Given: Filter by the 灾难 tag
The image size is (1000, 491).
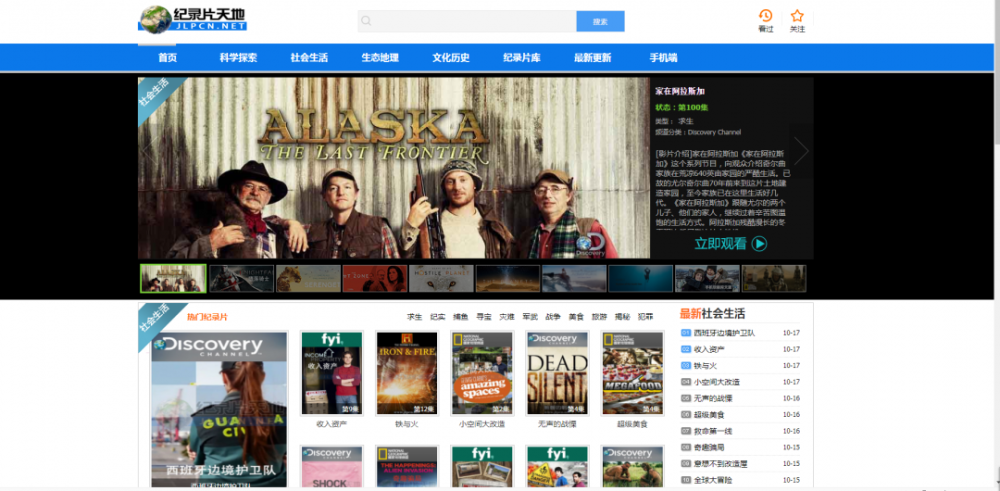Looking at the screenshot, I should coord(507,317).
